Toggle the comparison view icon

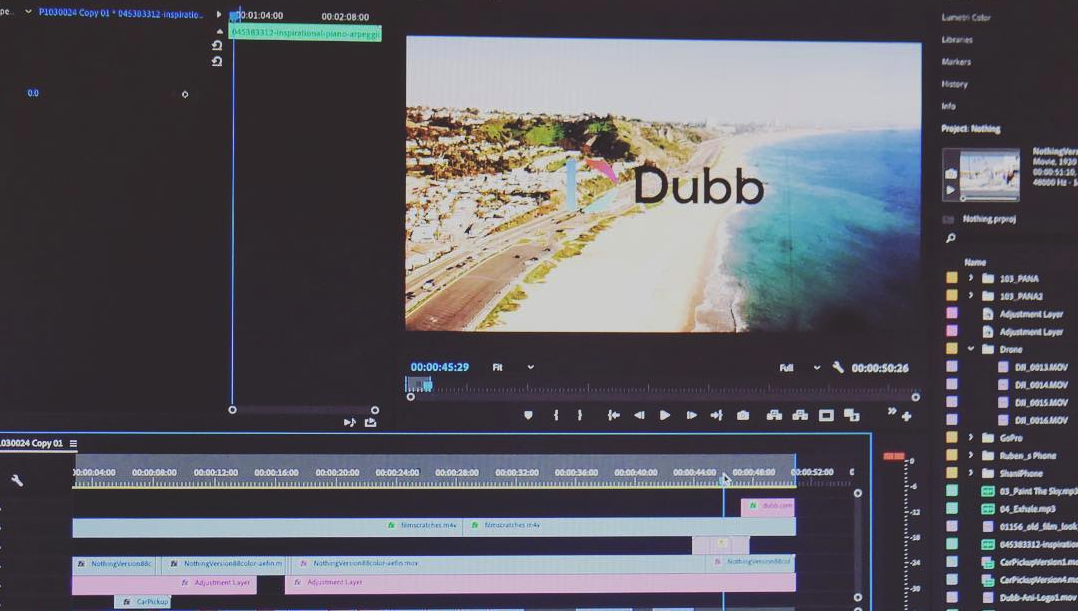852,415
